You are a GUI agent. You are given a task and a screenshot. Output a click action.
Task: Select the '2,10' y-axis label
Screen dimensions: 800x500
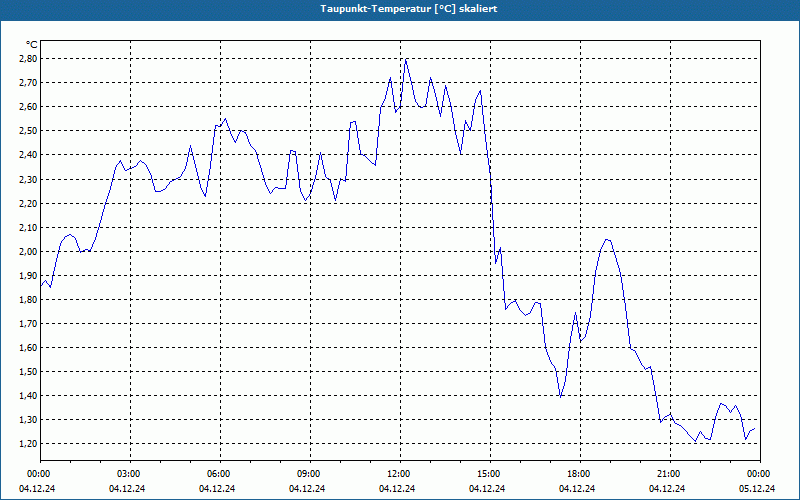[28, 228]
